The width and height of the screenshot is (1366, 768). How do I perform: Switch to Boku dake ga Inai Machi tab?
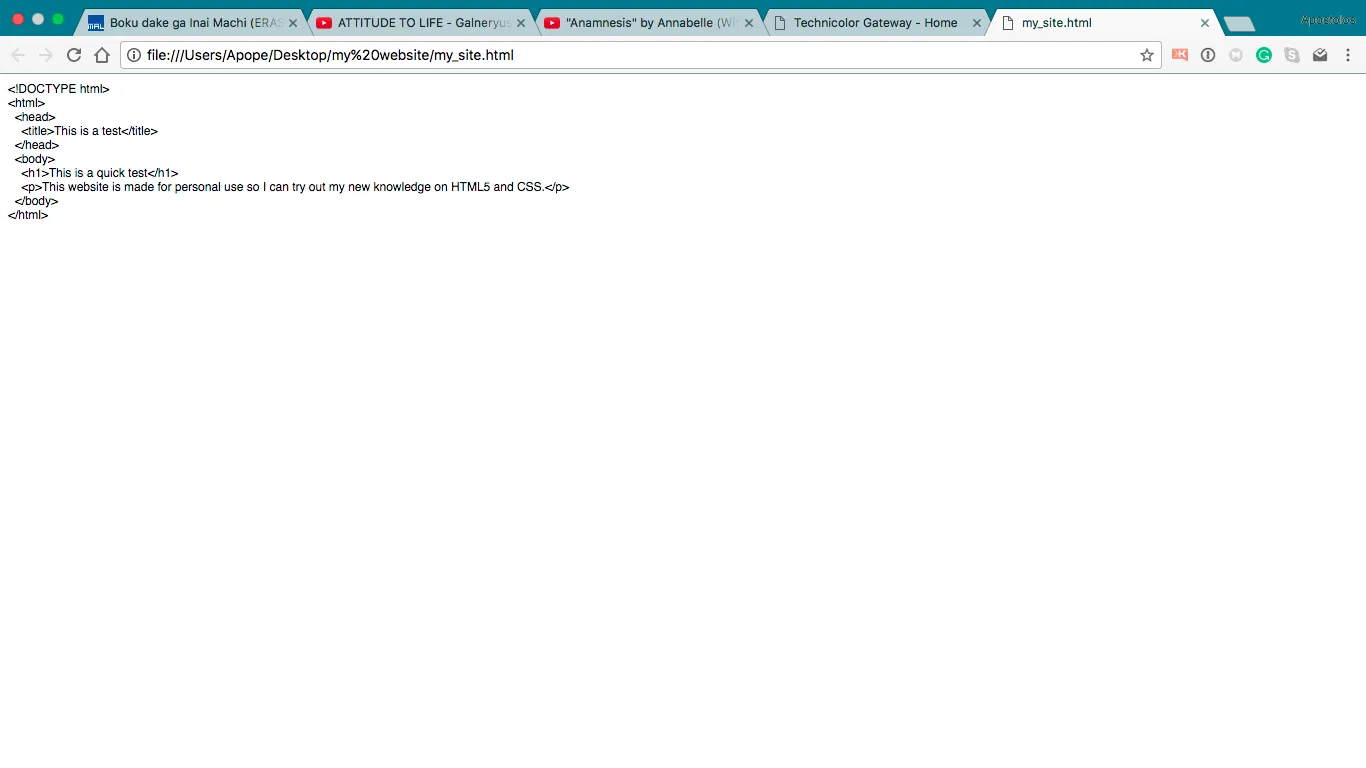coord(193,22)
